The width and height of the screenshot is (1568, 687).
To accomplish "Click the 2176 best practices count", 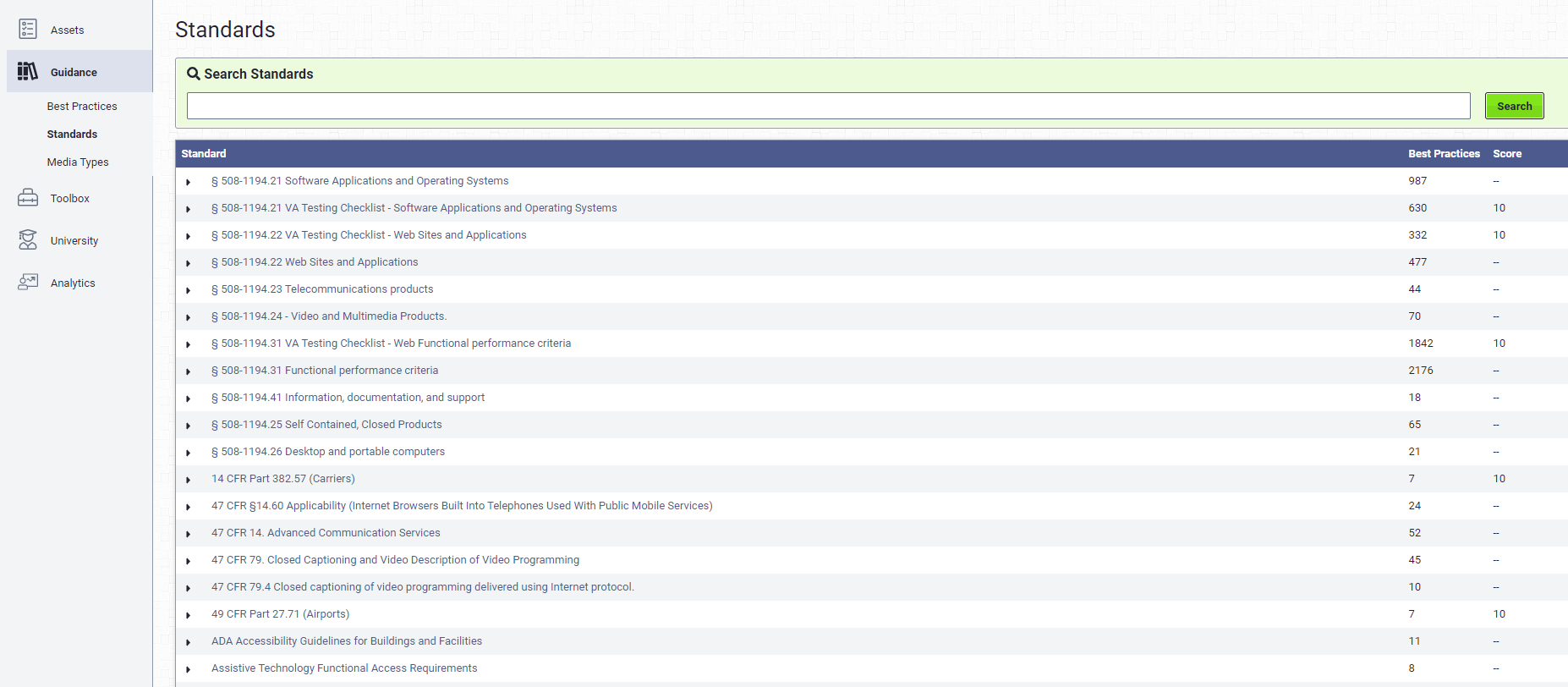I will [x=1421, y=371].
